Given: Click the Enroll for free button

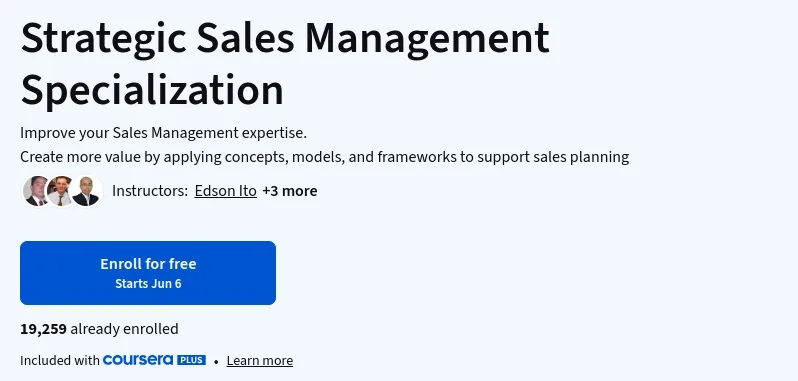Looking at the screenshot, I should 148,273.
